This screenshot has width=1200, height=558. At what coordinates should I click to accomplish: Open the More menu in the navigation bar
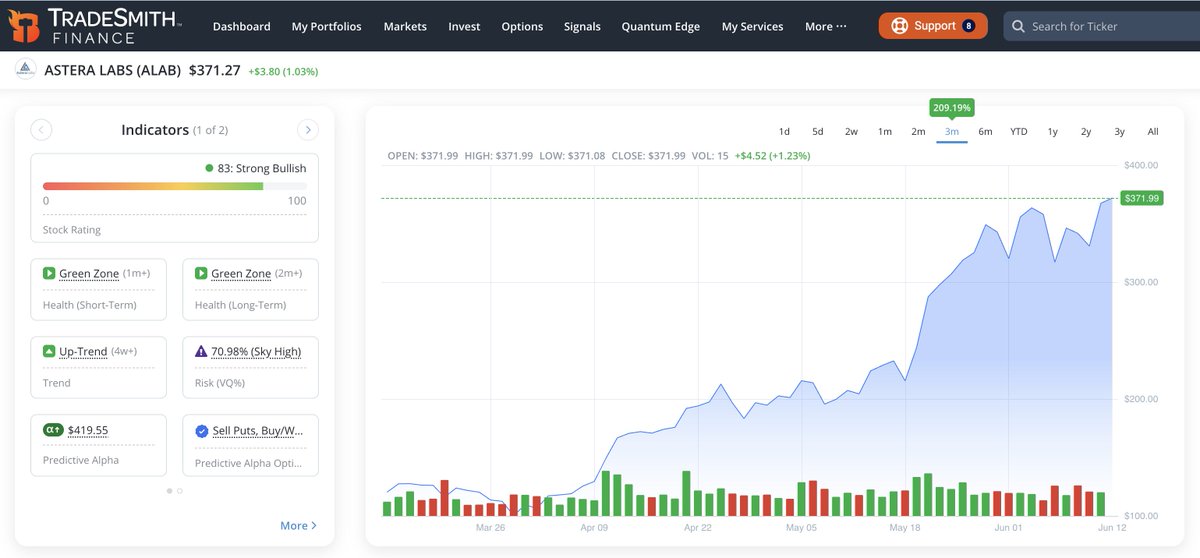[x=825, y=26]
